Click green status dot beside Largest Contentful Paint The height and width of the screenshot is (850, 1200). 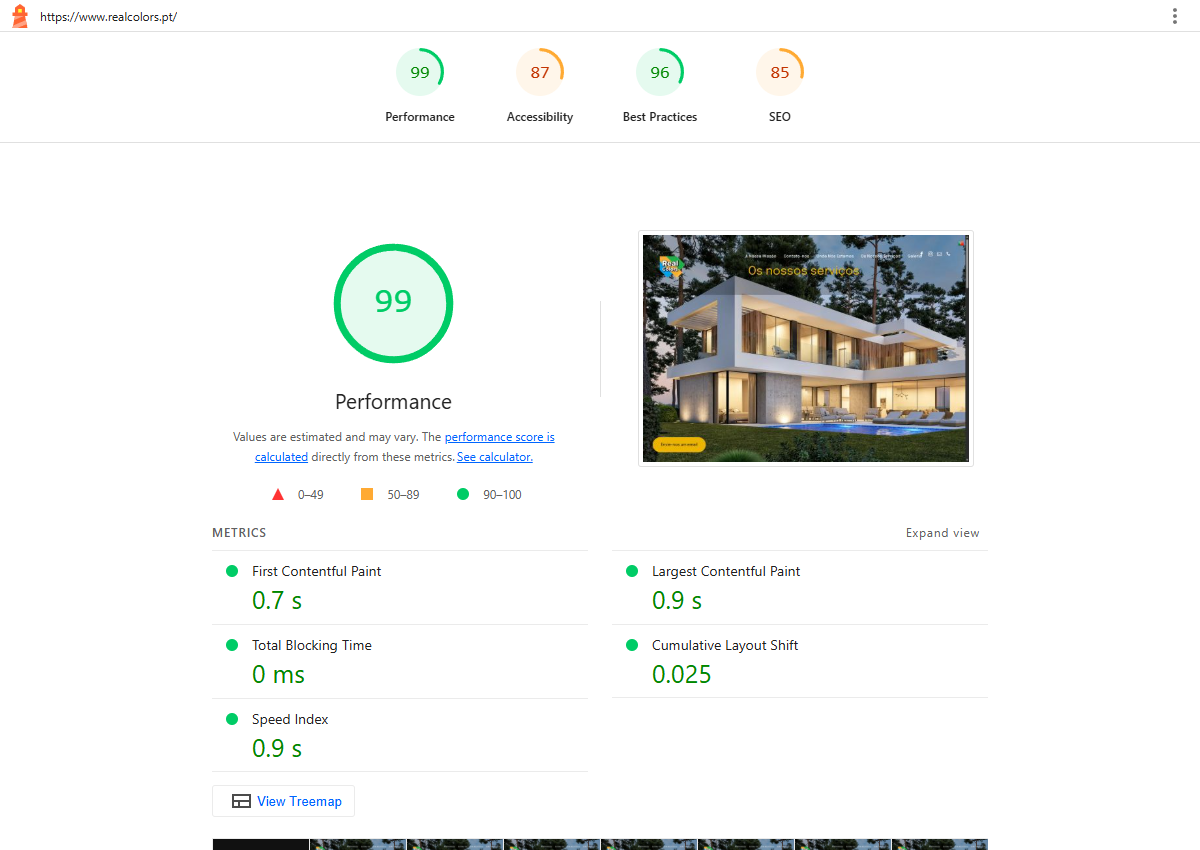632,571
